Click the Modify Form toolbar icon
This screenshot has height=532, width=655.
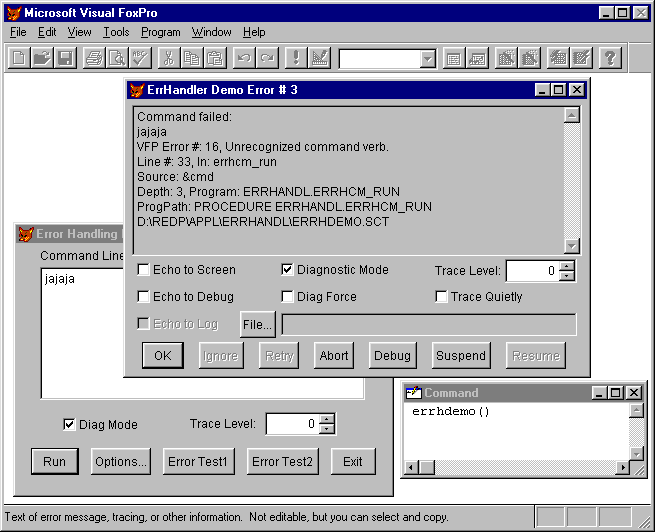coord(319,58)
